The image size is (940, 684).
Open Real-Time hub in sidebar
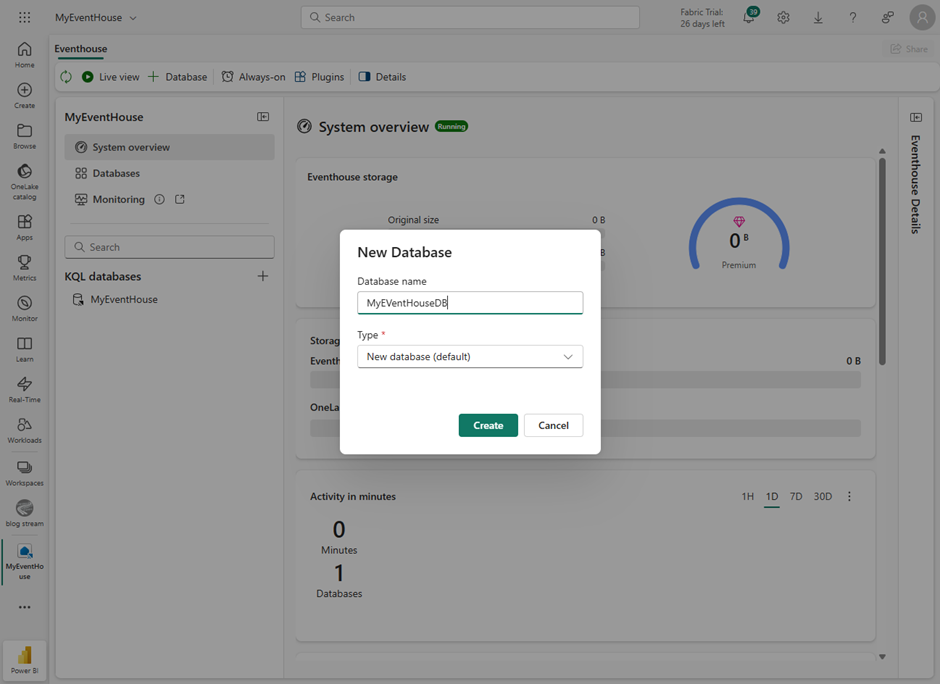[x=24, y=389]
